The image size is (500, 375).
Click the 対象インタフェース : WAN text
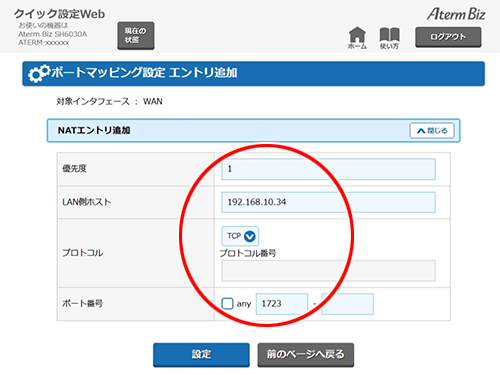[109, 101]
